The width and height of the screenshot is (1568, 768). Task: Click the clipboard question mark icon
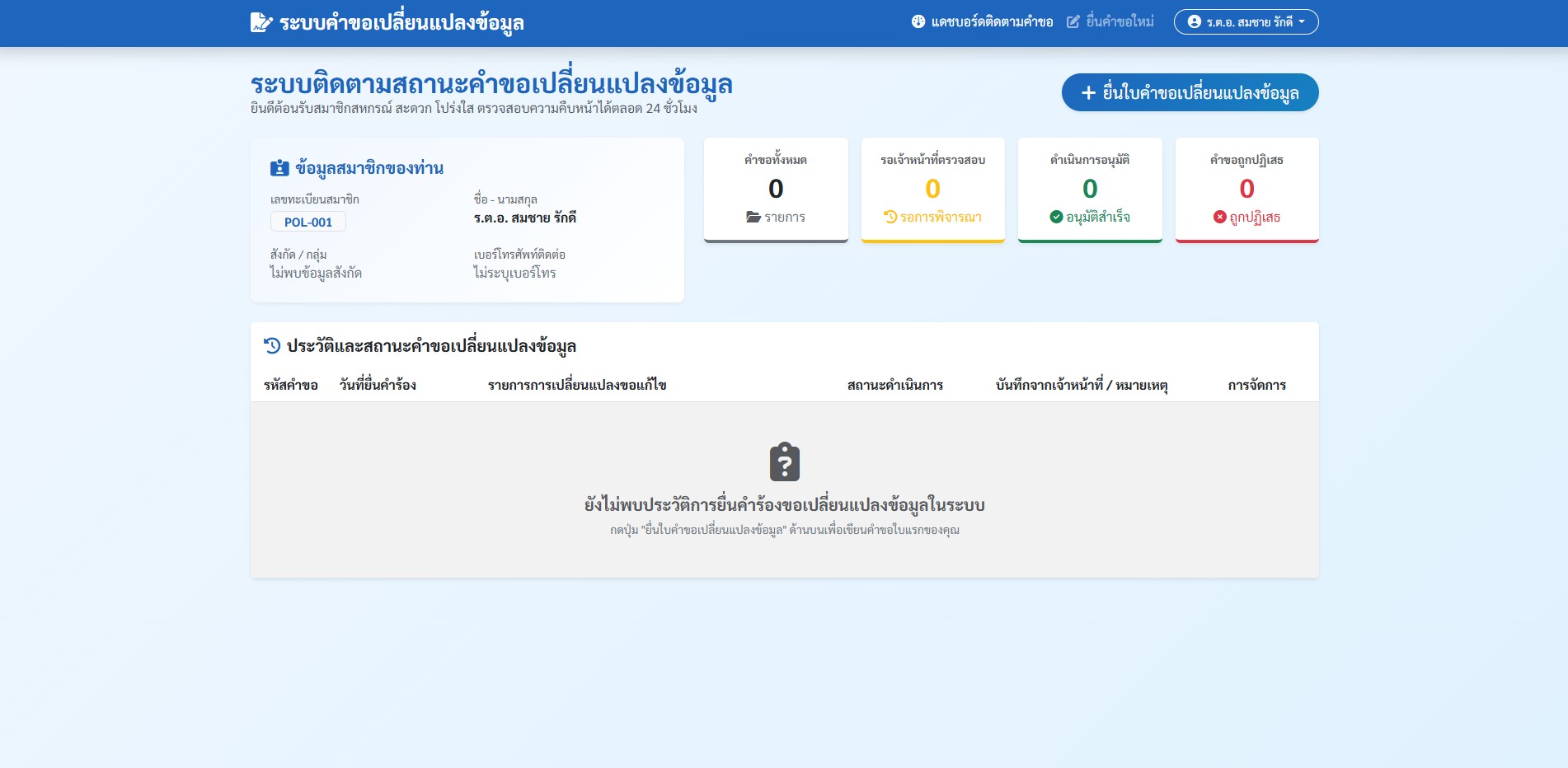pyautogui.click(x=785, y=461)
